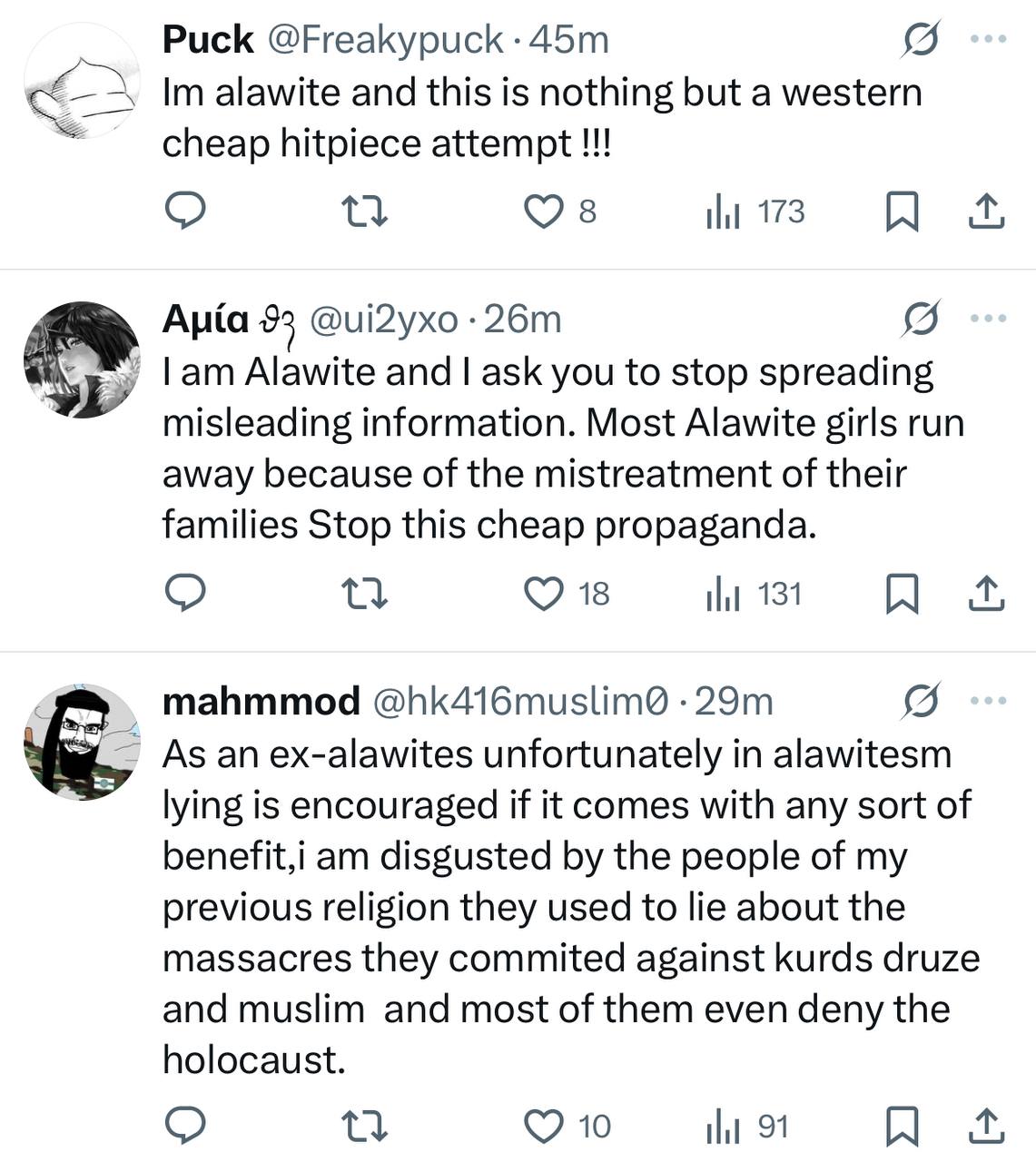This screenshot has width=1036, height=1162.
Task: Share Puck's tweet
Action: (x=986, y=212)
